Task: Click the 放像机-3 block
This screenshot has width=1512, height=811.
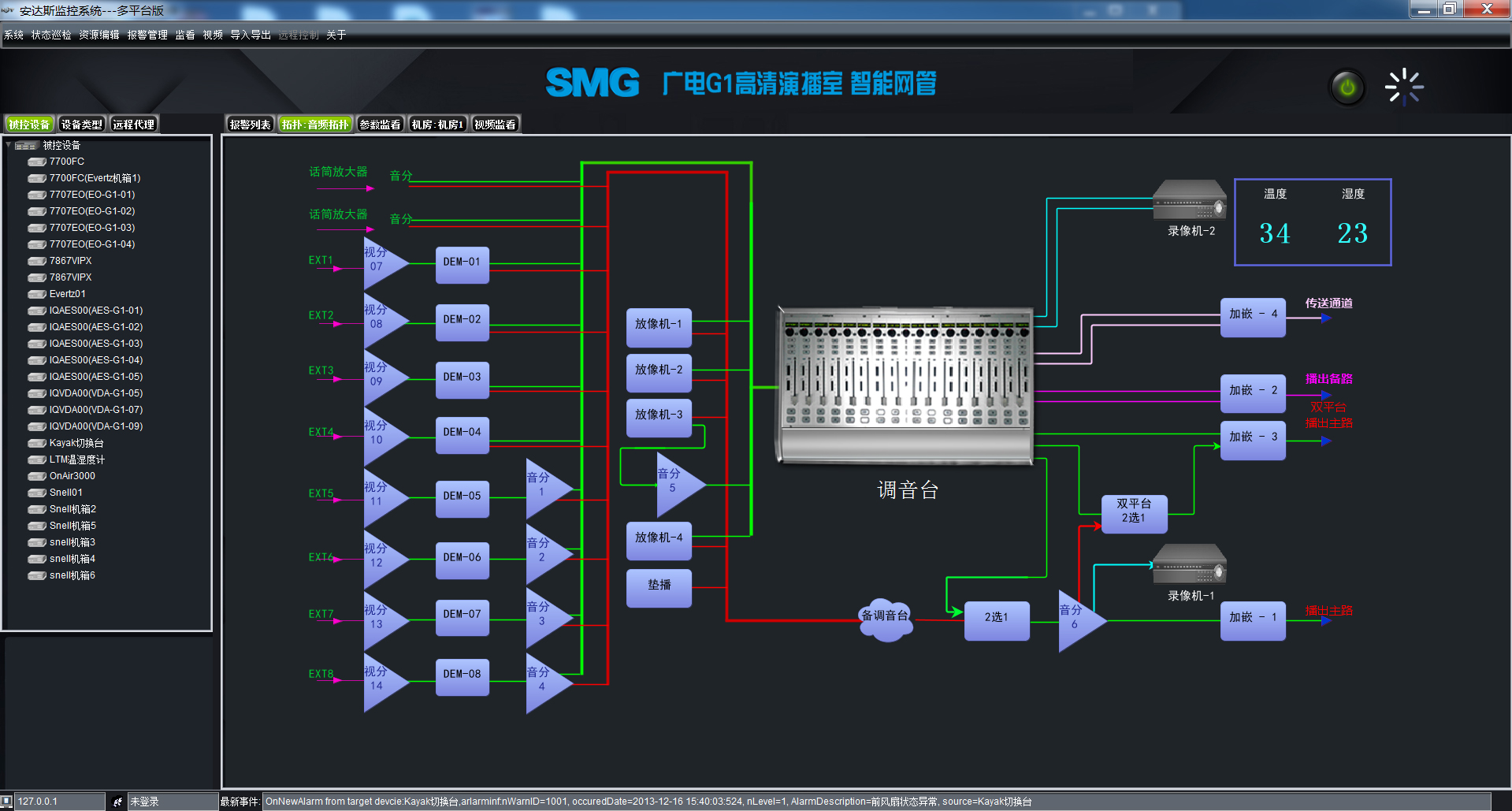Action: 659,418
